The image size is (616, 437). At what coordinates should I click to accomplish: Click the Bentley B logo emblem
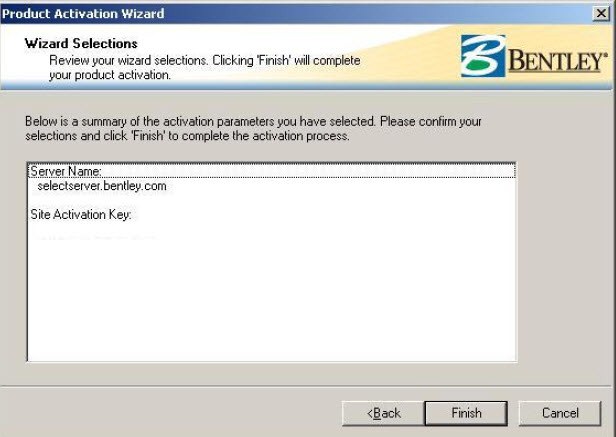[x=483, y=56]
